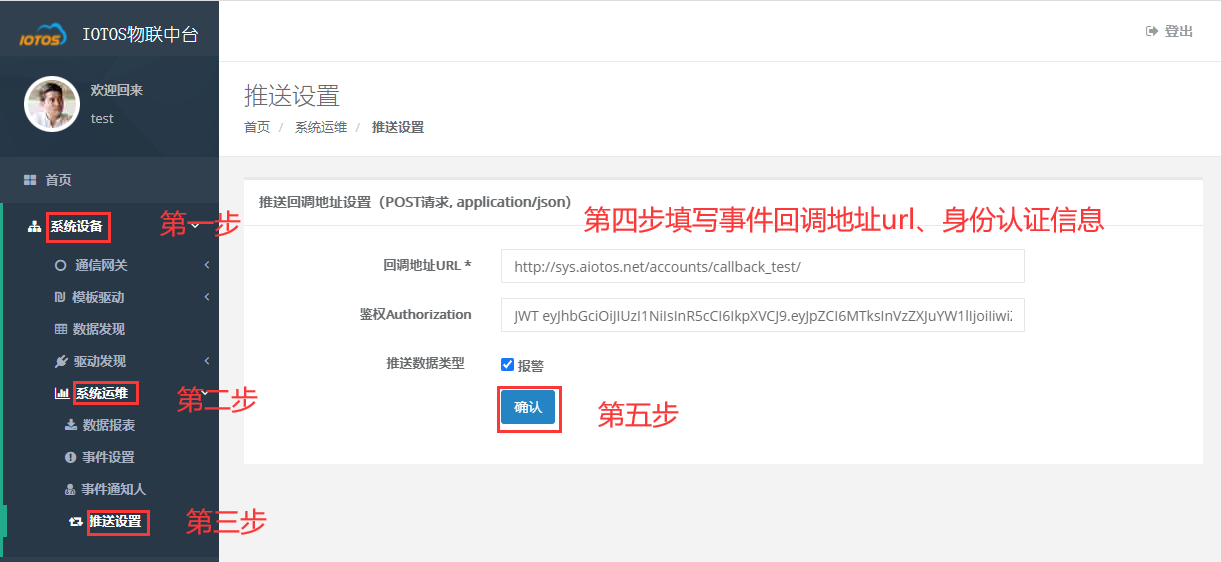Click the username test text
This screenshot has height=562, width=1221.
pos(102,118)
